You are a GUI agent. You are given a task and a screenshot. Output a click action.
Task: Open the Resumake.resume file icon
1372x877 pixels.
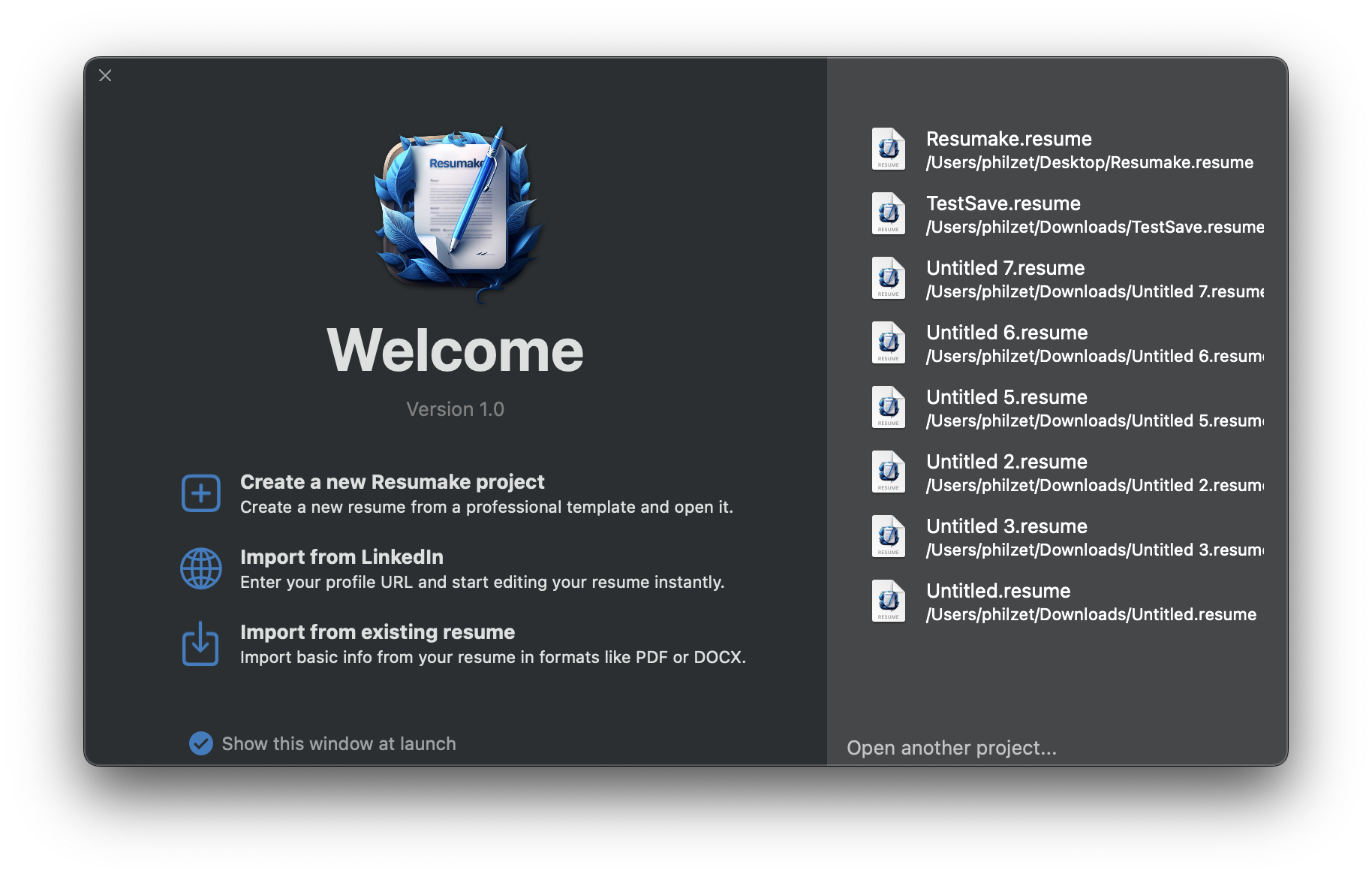(888, 149)
